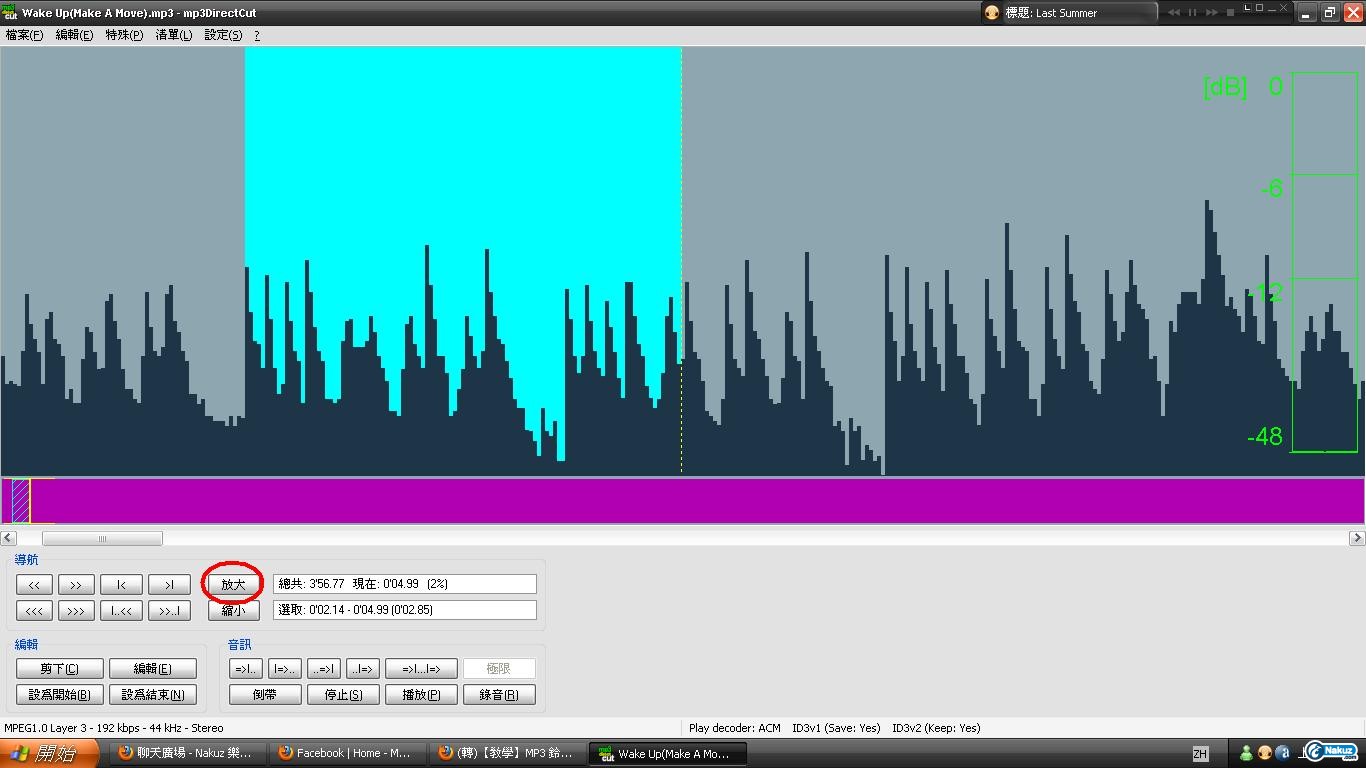The height and width of the screenshot is (768, 1366).
Task: Open the 設定(S) settings menu
Action: [223, 35]
